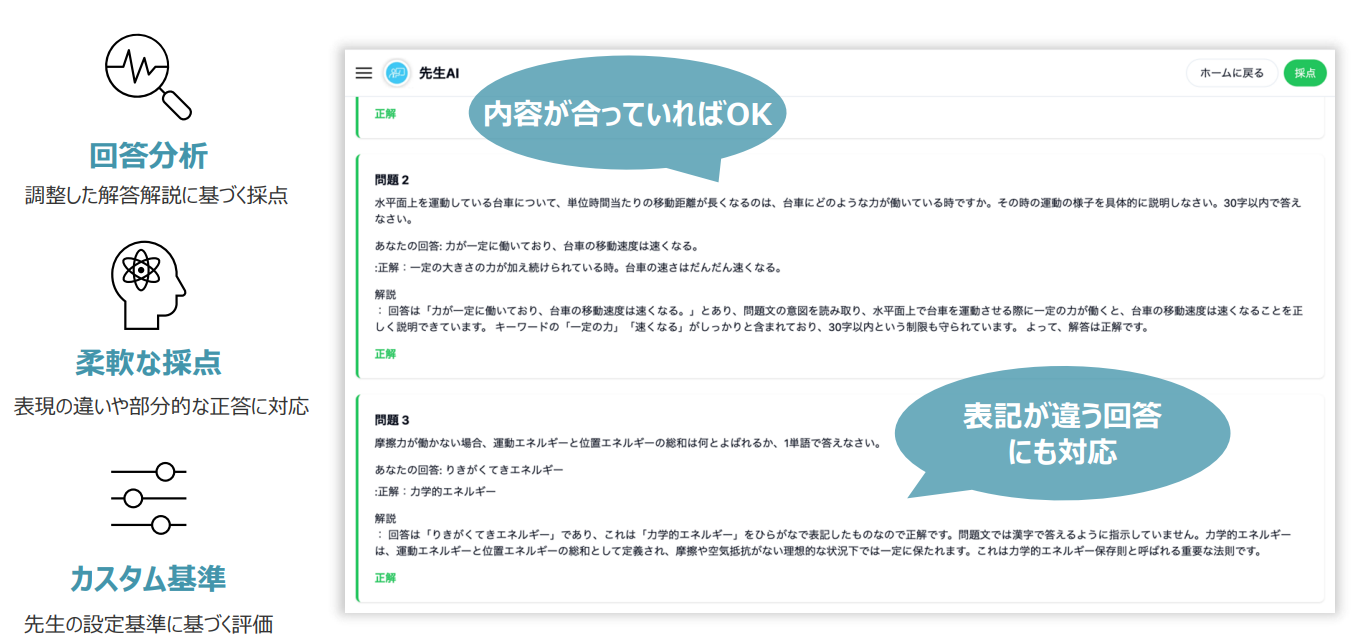Click 先生の設定基準に基づく評価 text
The width and height of the screenshot is (1357, 637).
149,624
